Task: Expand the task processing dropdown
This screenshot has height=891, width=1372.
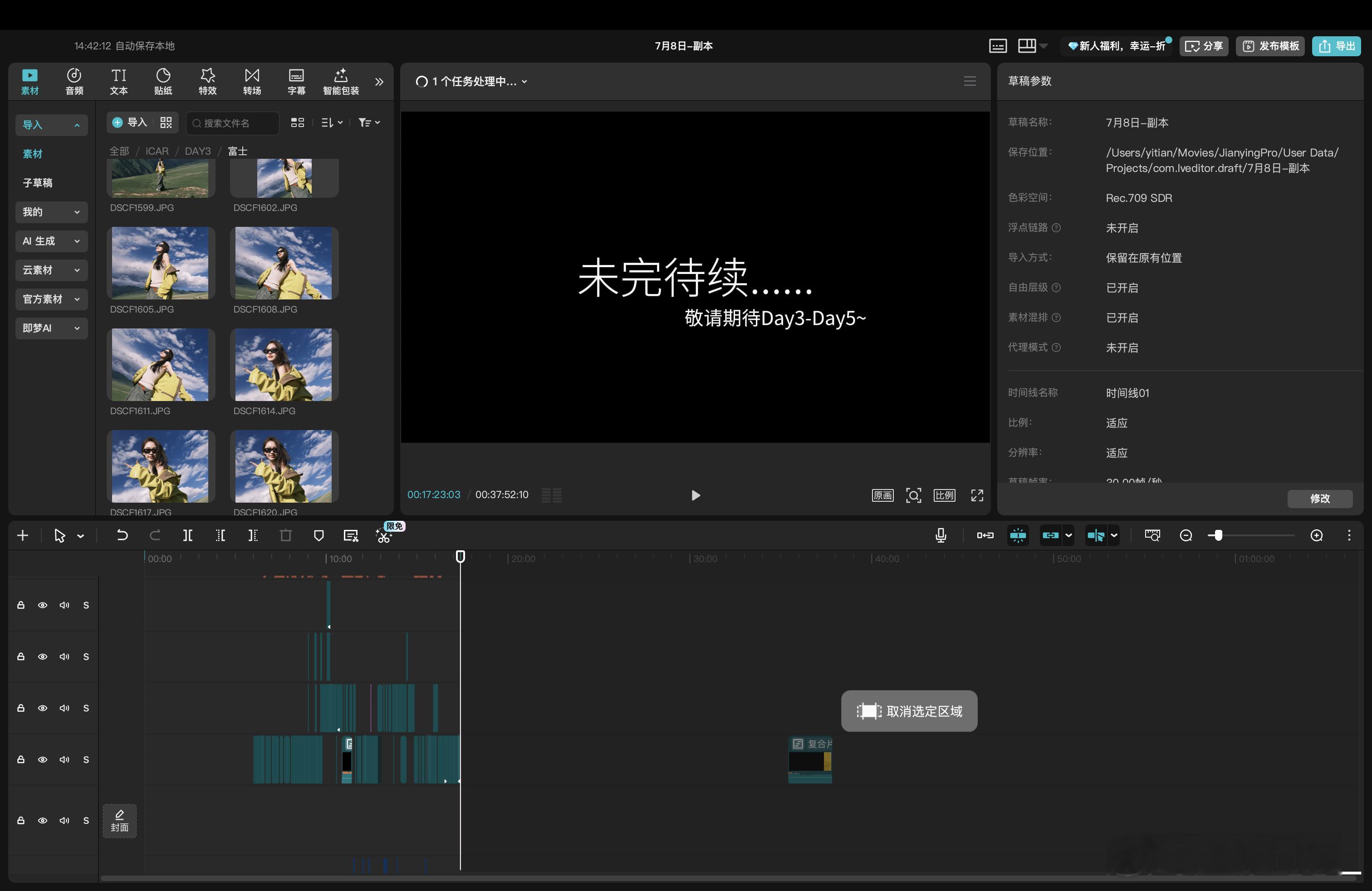Action: pos(524,81)
